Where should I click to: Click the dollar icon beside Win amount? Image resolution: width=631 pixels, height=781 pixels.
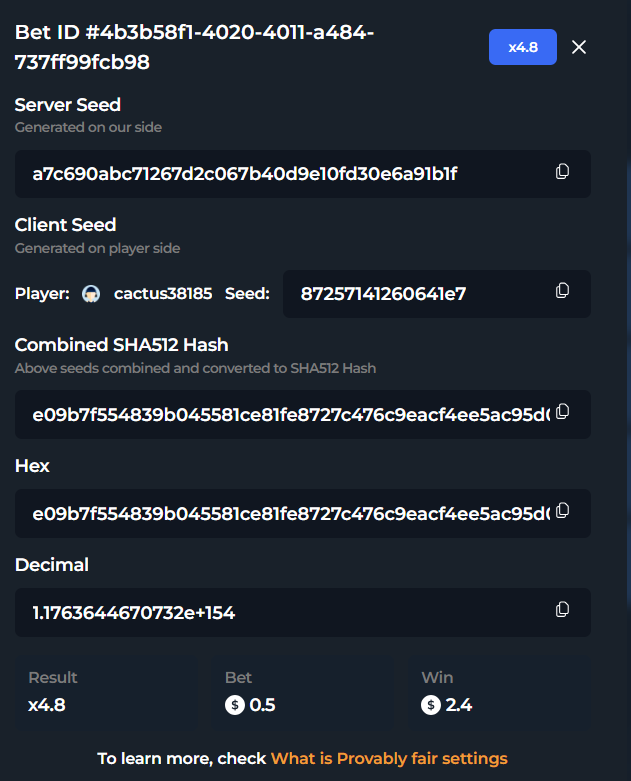(431, 705)
